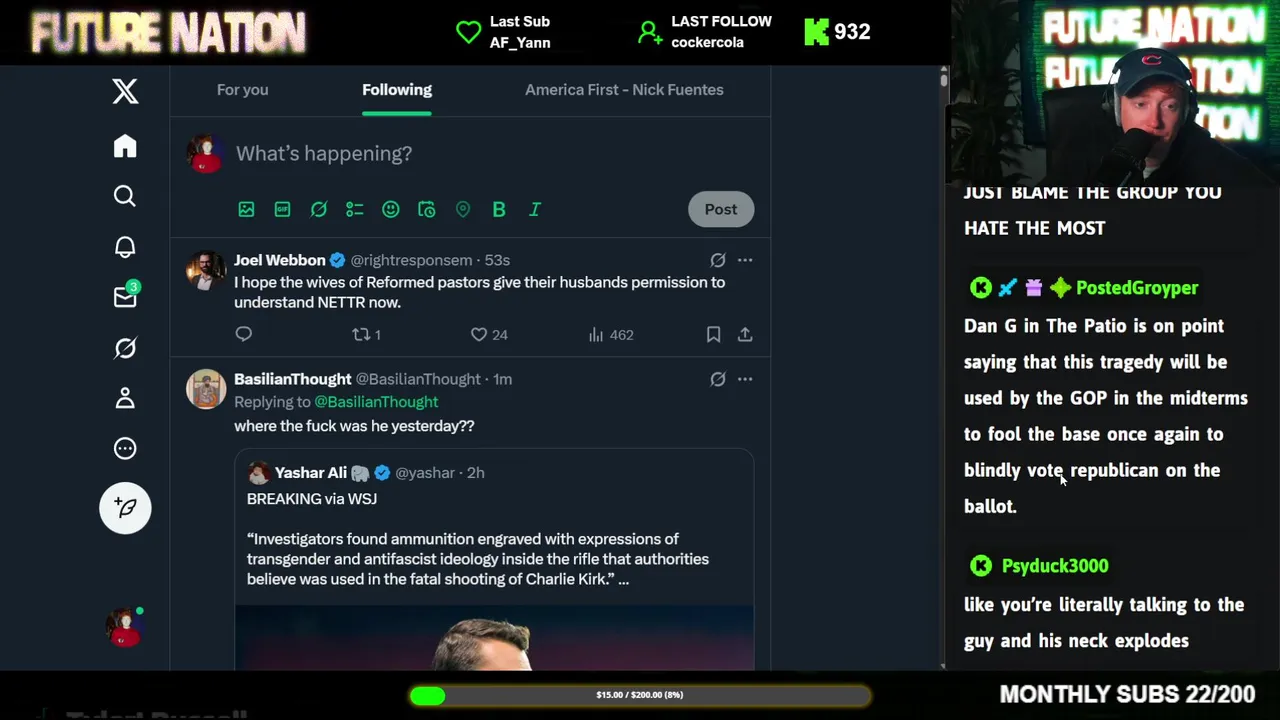1280x720 pixels.
Task: Open Explore with the magnifier icon
Action: pos(125,196)
